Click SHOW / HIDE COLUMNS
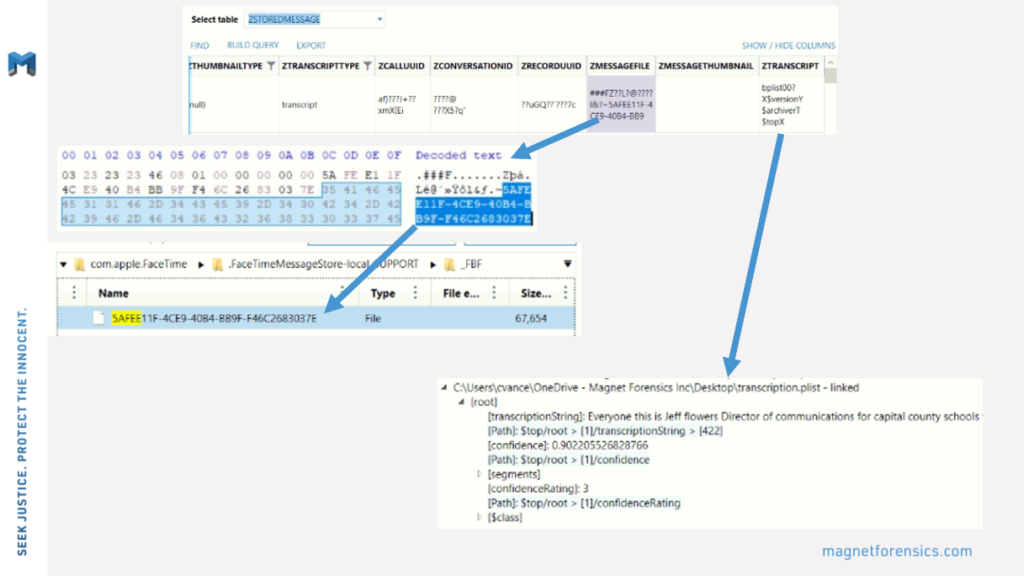The image size is (1024, 576). (x=788, y=46)
